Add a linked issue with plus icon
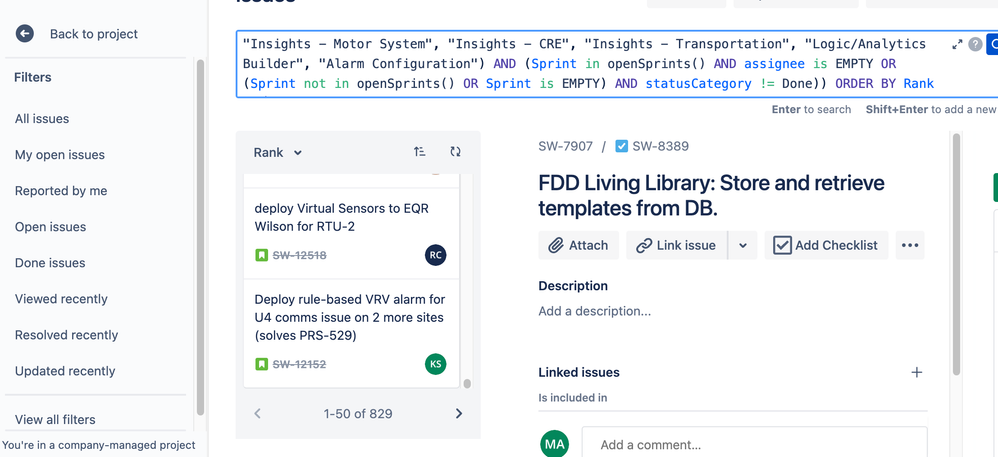The height and width of the screenshot is (457, 998). 917,372
